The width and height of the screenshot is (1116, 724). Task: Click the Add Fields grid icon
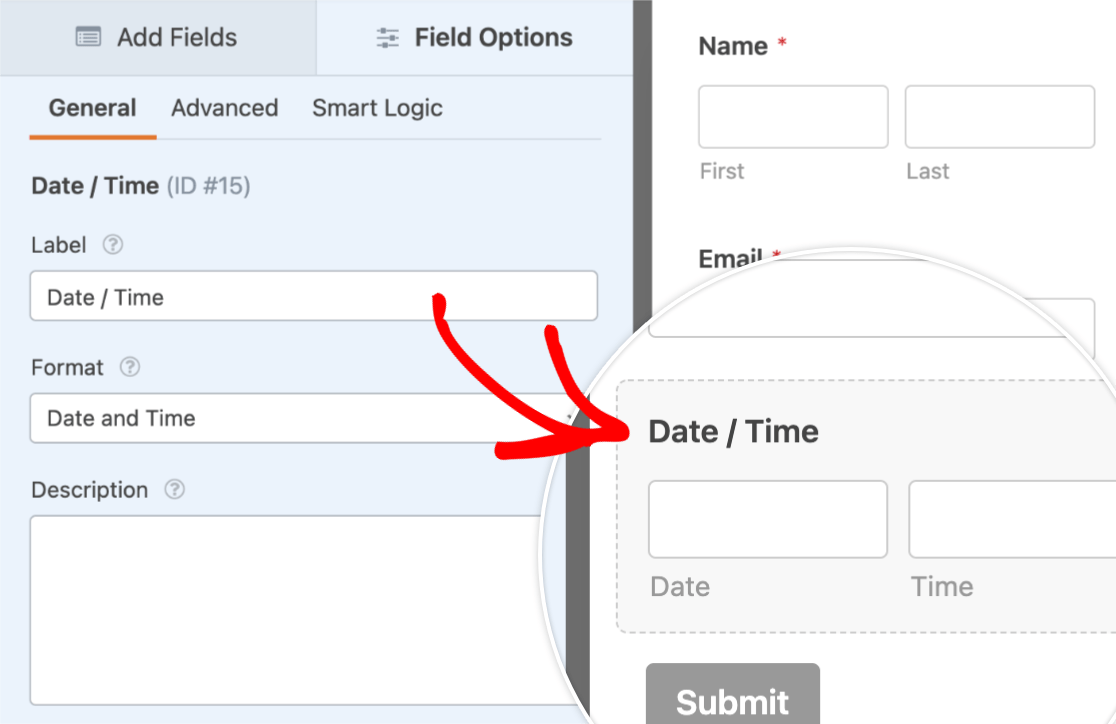point(89,37)
